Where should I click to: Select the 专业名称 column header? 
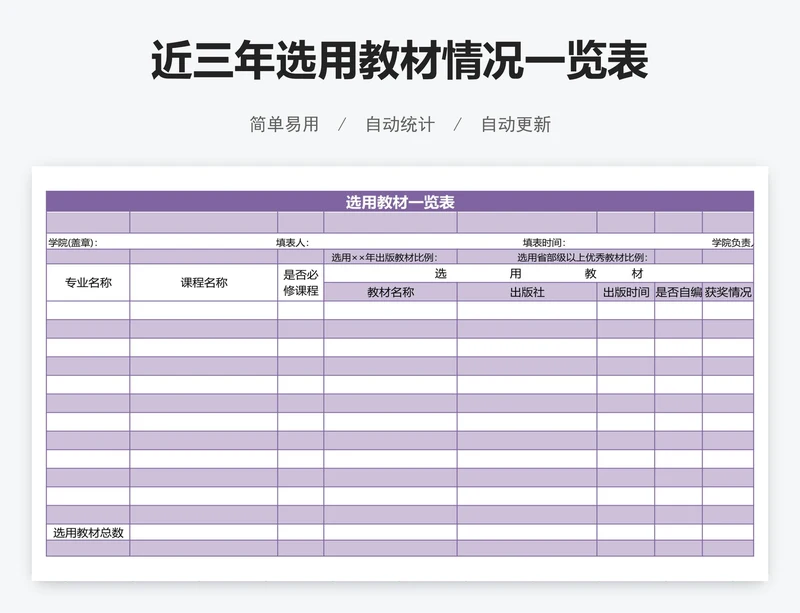88,282
